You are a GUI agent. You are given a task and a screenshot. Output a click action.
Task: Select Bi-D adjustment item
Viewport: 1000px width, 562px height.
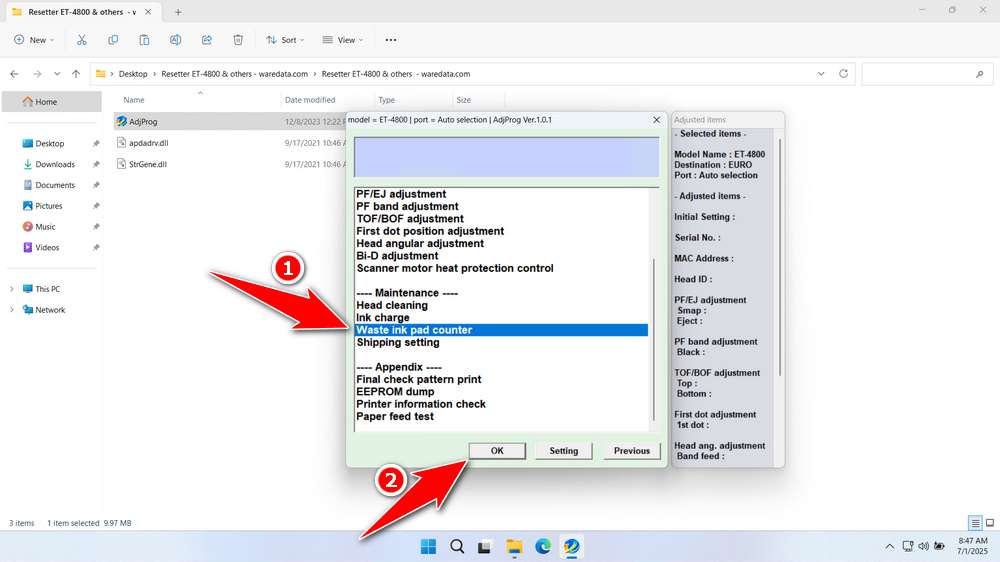click(397, 256)
